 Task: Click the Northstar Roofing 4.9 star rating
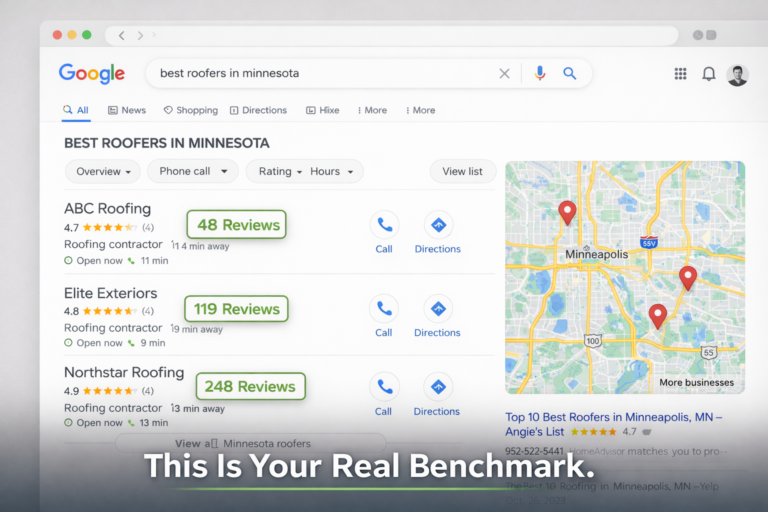(108, 391)
